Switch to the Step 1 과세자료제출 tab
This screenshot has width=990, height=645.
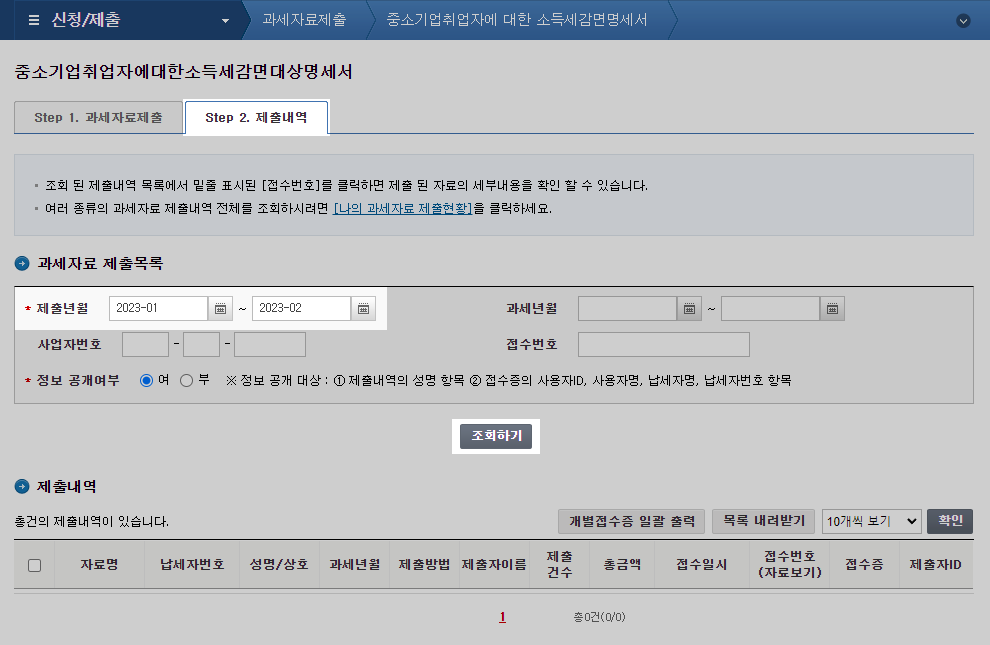click(97, 115)
